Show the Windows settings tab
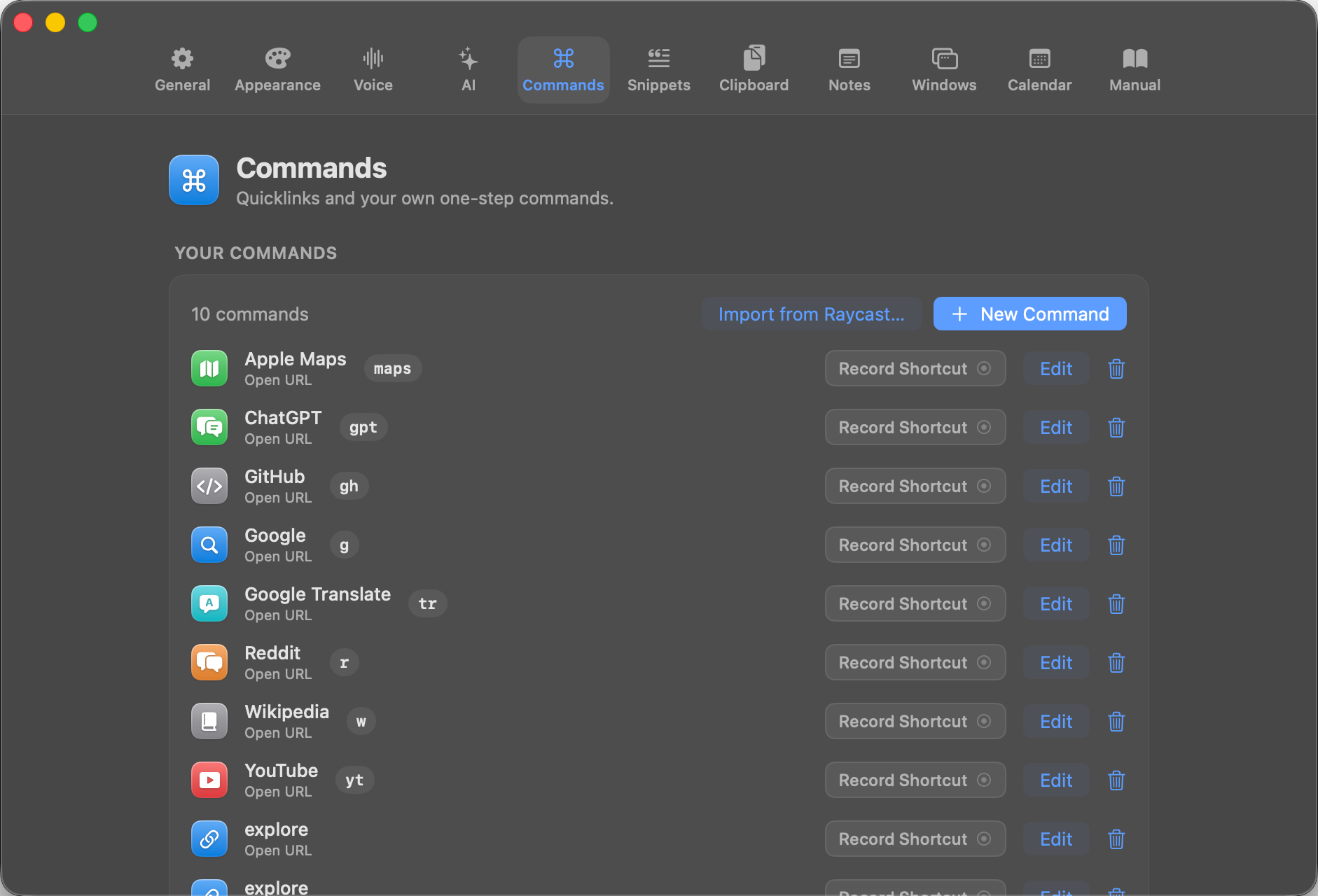Viewport: 1318px width, 896px height. pos(944,70)
